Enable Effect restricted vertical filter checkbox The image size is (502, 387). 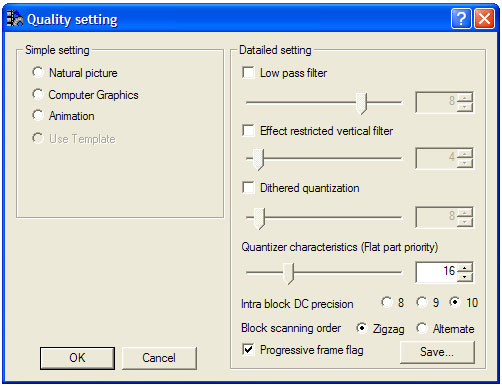[x=248, y=130]
